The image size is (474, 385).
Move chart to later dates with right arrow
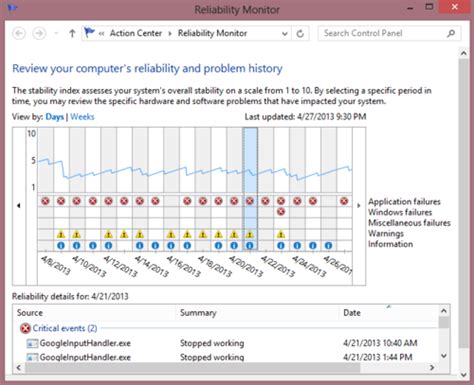[359, 206]
